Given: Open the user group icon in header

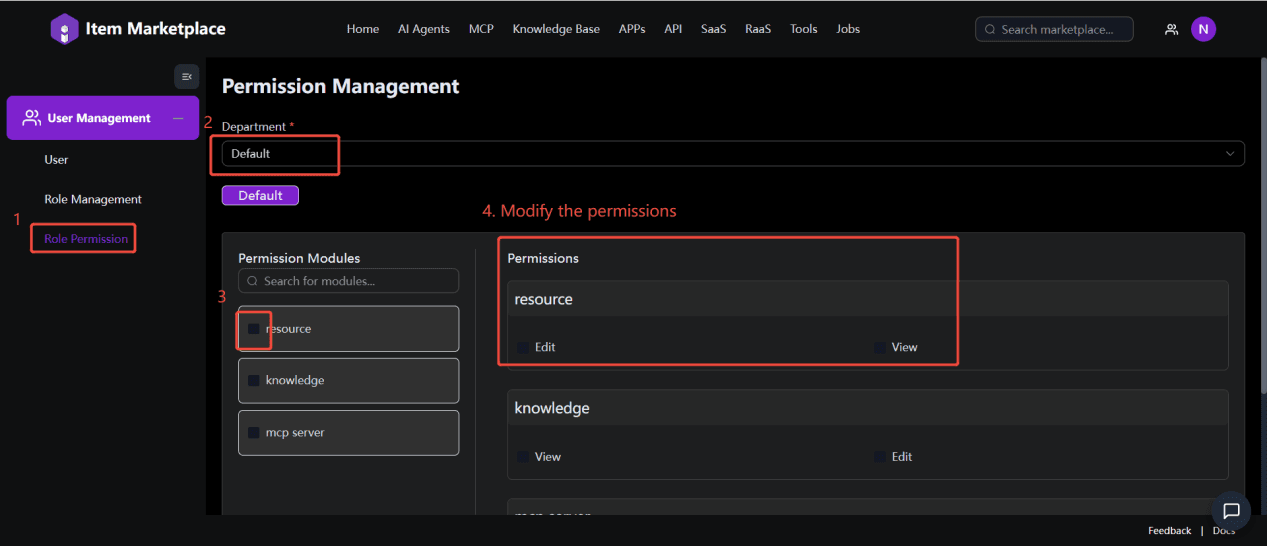Looking at the screenshot, I should (1171, 30).
